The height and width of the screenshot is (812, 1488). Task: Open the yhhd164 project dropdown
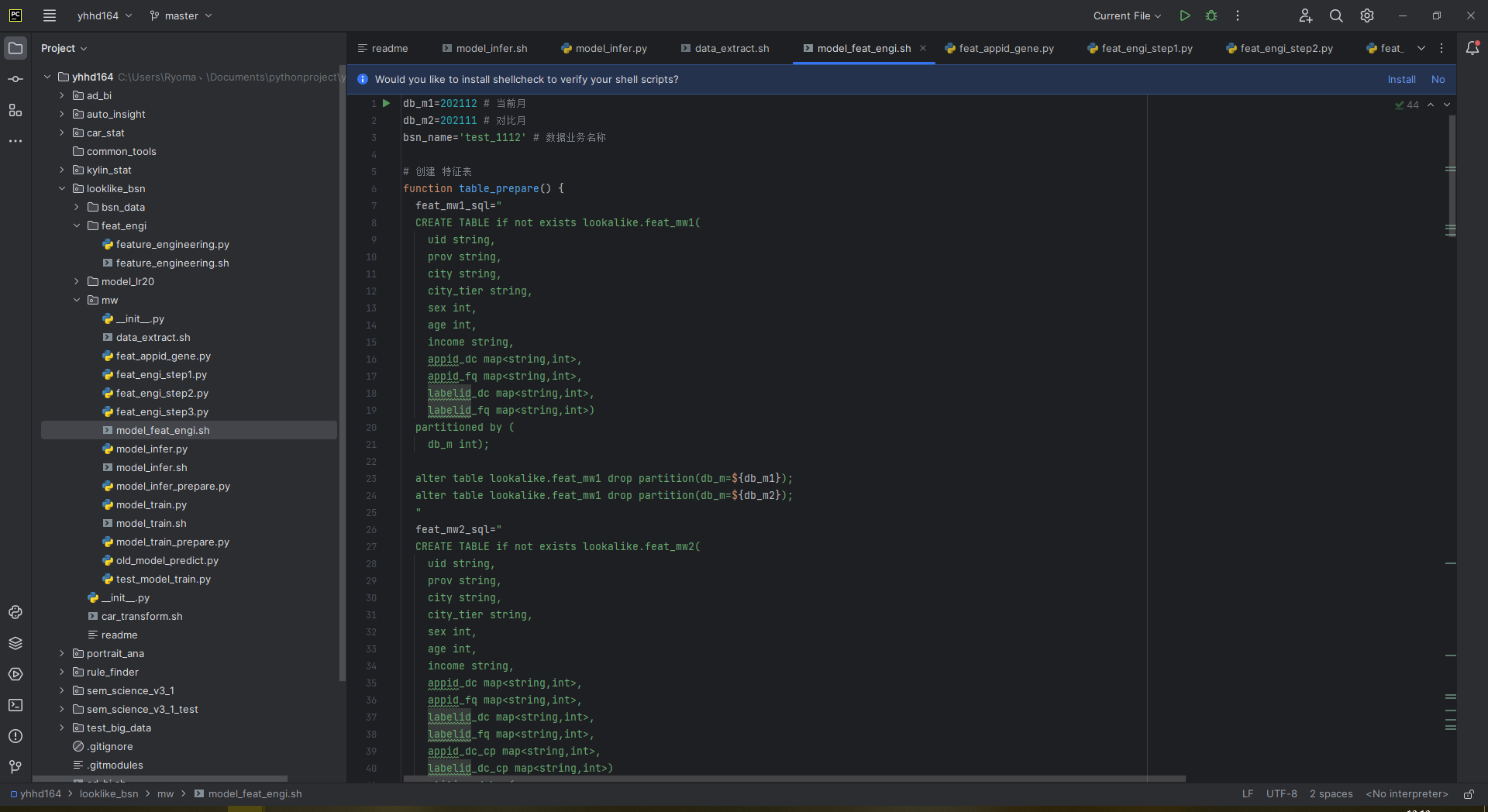coord(105,15)
